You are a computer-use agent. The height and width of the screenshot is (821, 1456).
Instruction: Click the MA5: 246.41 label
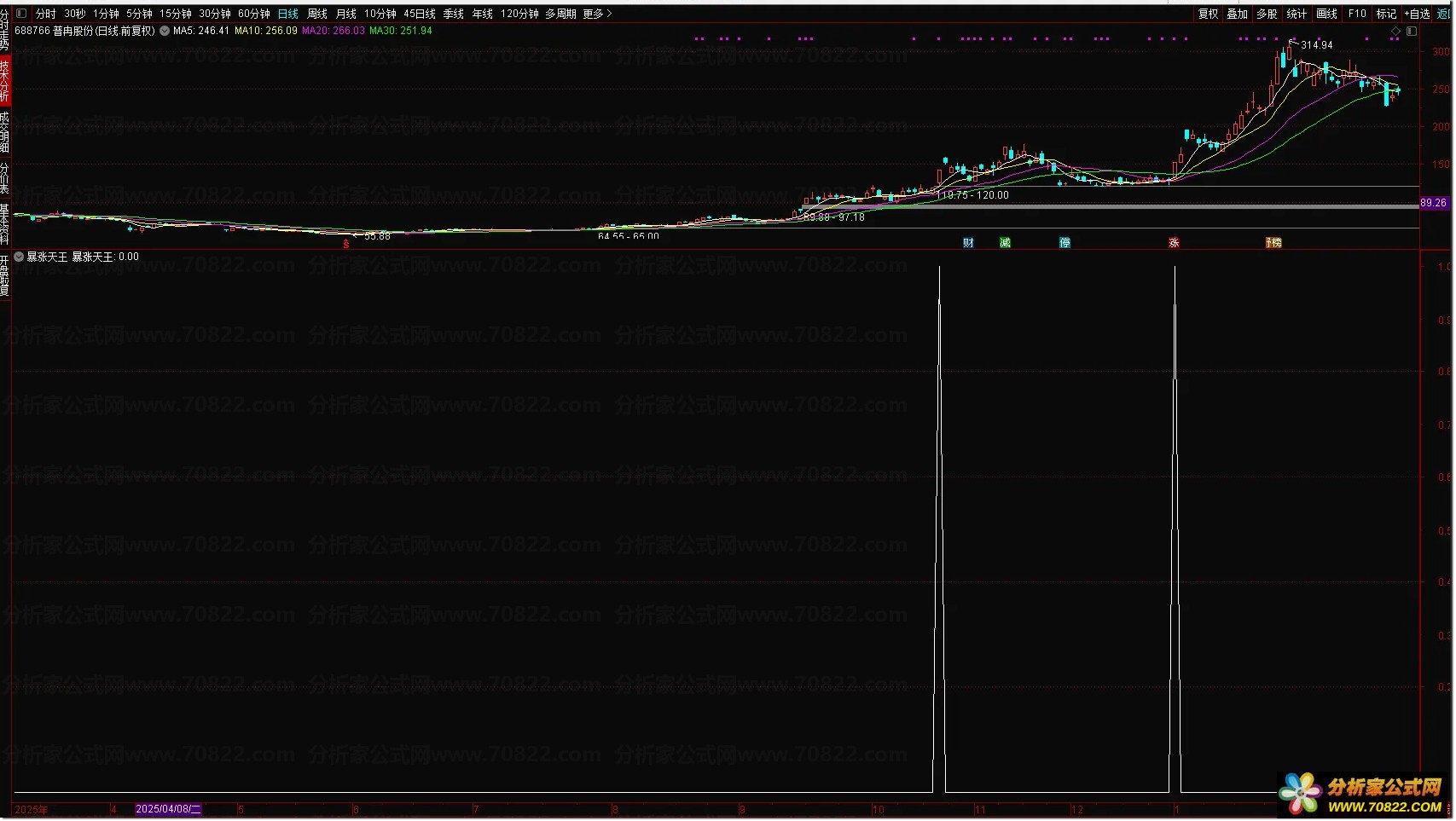click(x=201, y=31)
